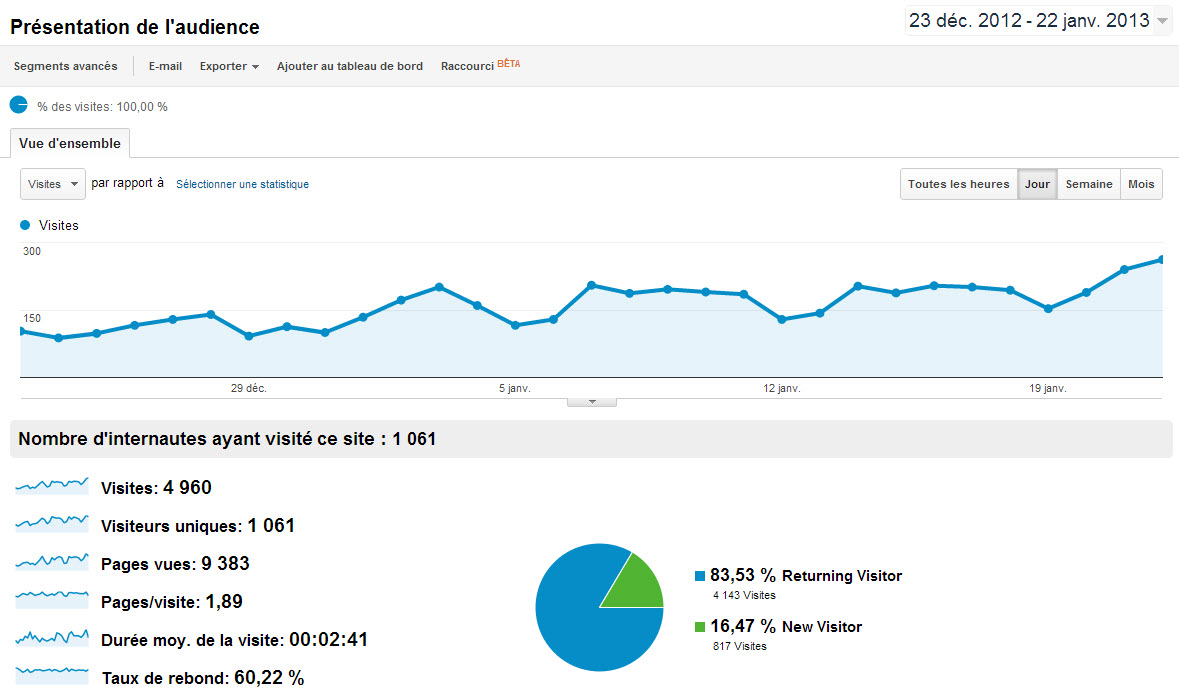1179x697 pixels.
Task: Click Ajouter au tableau de bord
Action: click(350, 66)
